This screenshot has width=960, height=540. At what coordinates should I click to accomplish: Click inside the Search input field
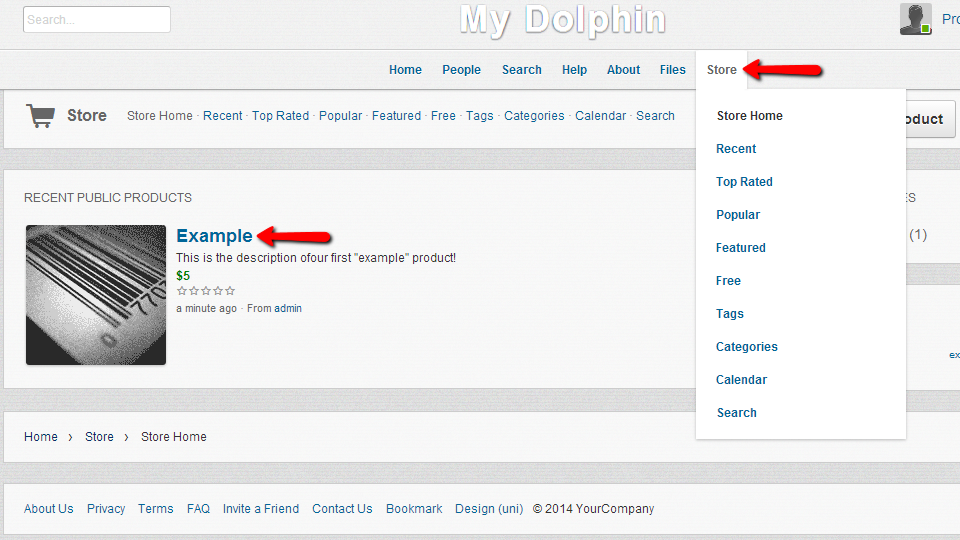click(x=97, y=20)
